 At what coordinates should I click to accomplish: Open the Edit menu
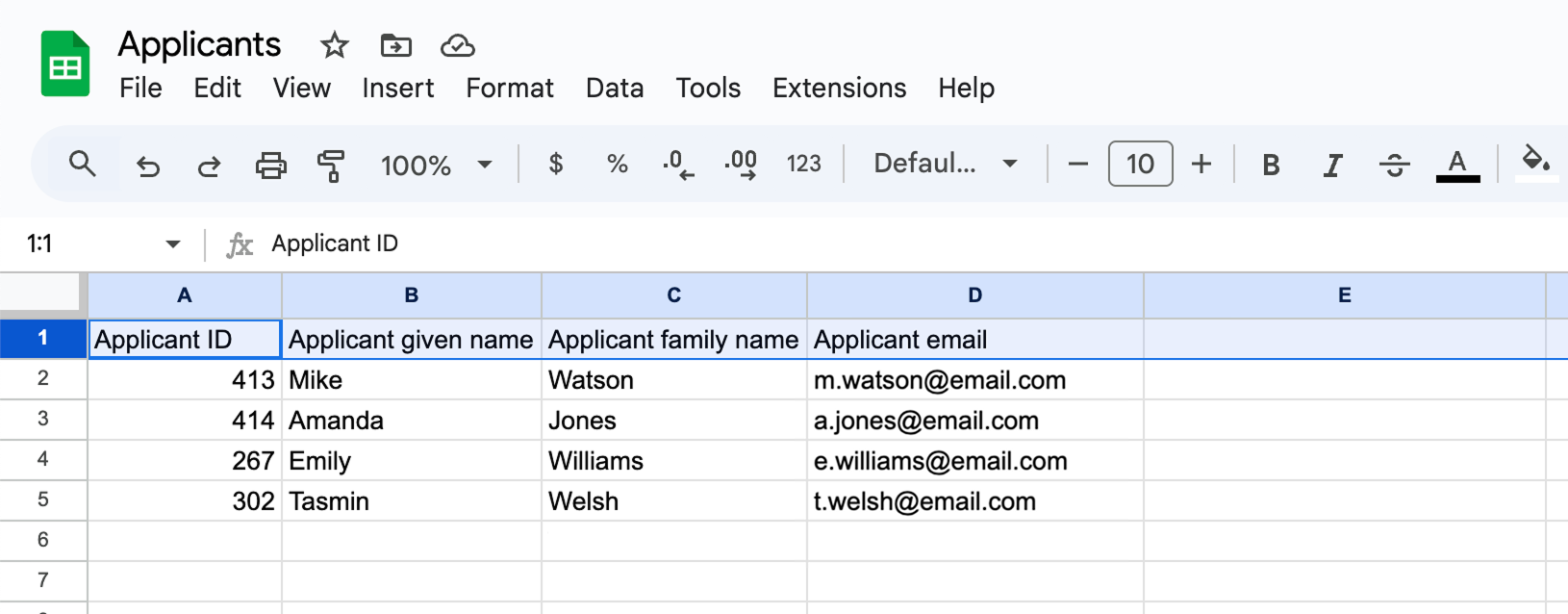coord(217,88)
